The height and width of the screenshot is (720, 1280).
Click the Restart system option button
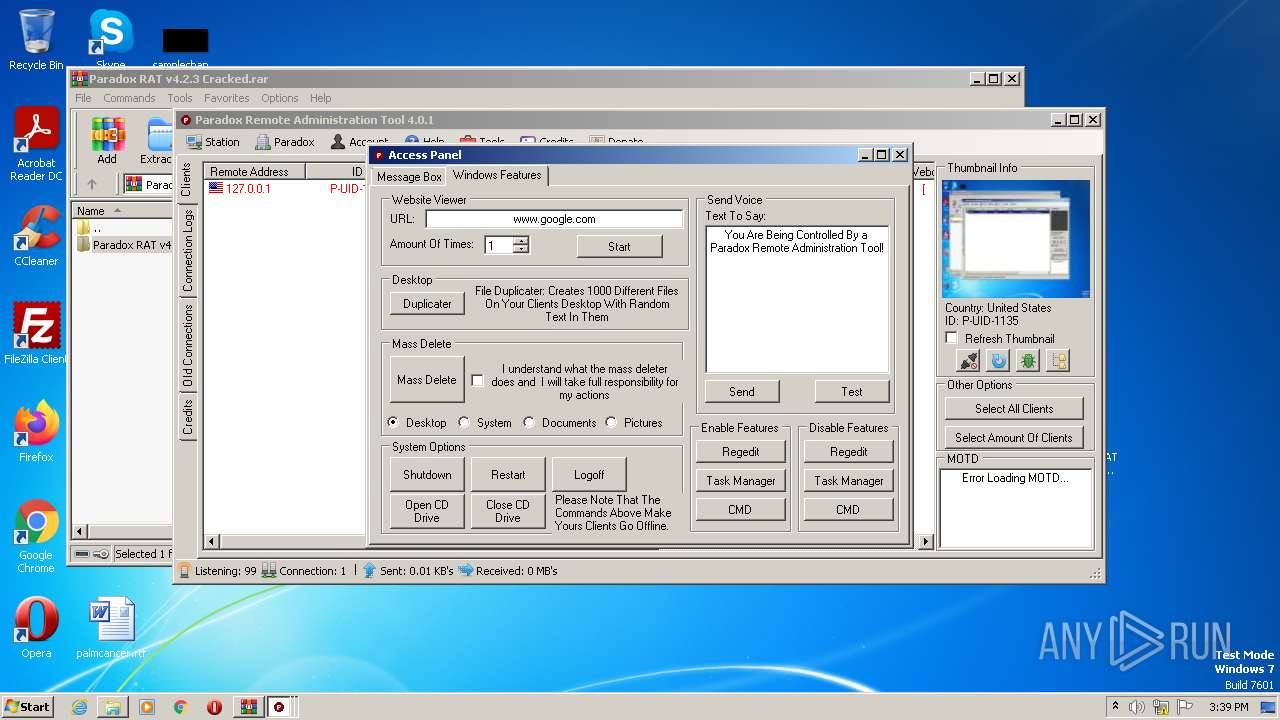(x=508, y=475)
